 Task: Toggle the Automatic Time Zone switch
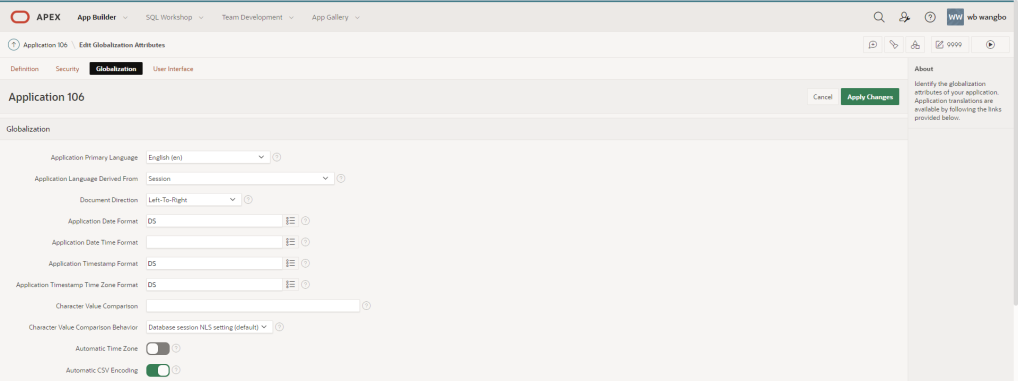tap(158, 349)
